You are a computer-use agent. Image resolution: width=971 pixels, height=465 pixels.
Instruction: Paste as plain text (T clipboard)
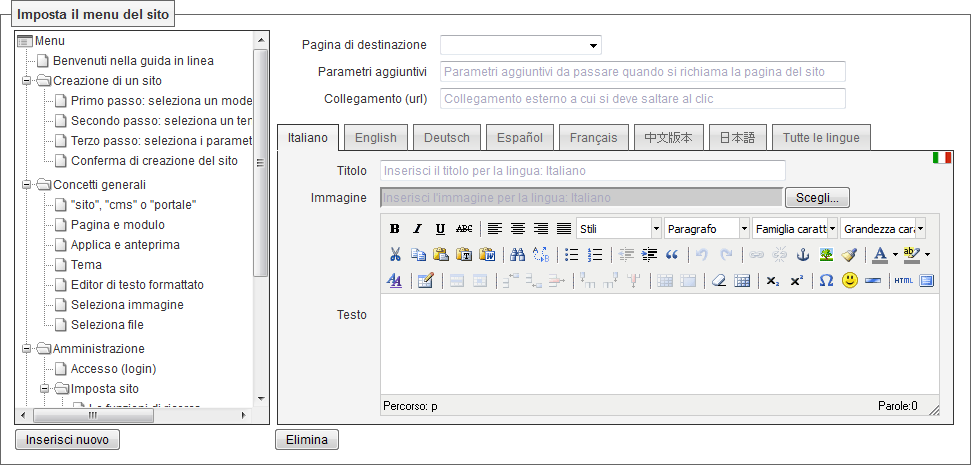(464, 254)
